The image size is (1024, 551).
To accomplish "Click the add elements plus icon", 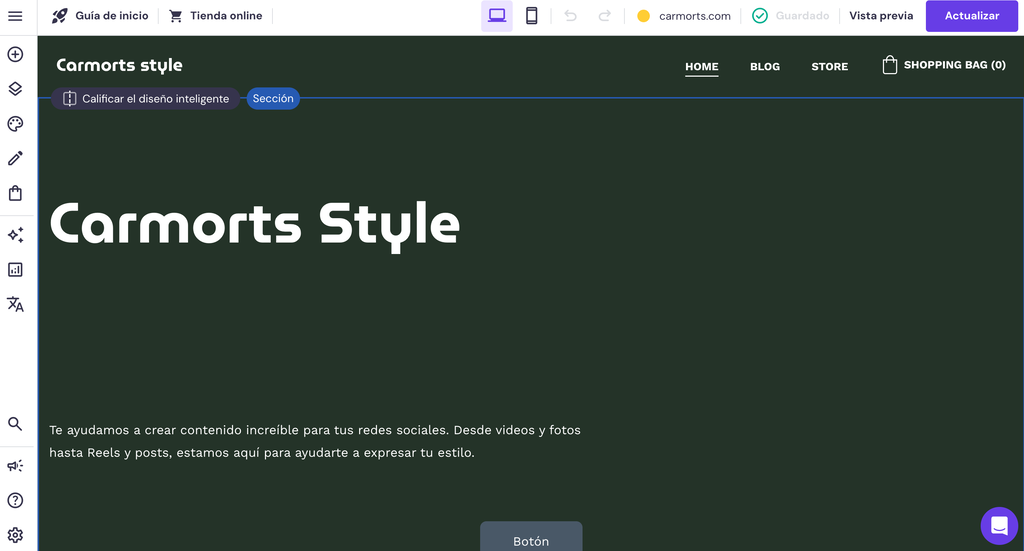I will click(15, 55).
